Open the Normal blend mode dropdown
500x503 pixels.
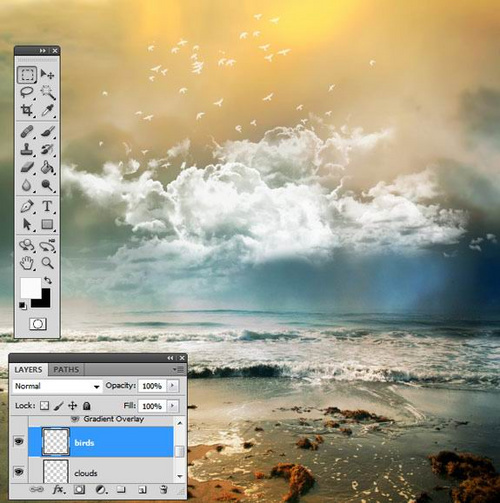(57, 386)
